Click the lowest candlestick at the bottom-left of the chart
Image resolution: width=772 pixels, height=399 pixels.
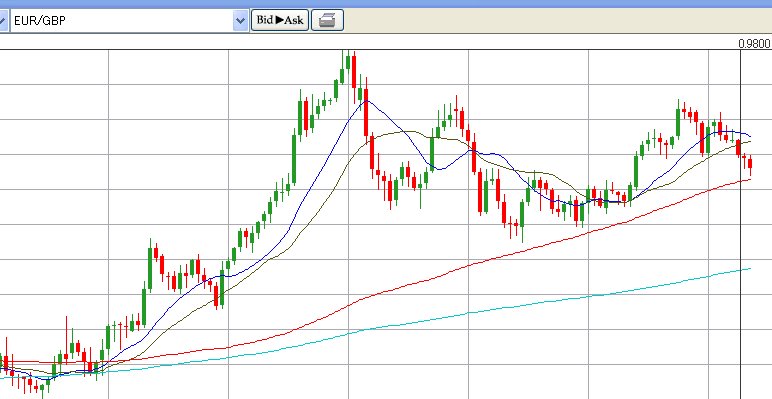point(42,389)
